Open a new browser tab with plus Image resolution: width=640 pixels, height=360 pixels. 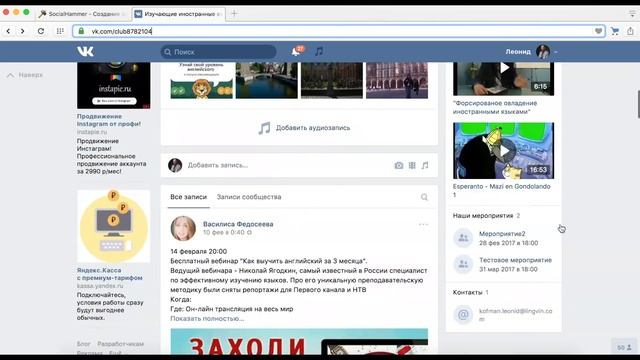coord(234,13)
